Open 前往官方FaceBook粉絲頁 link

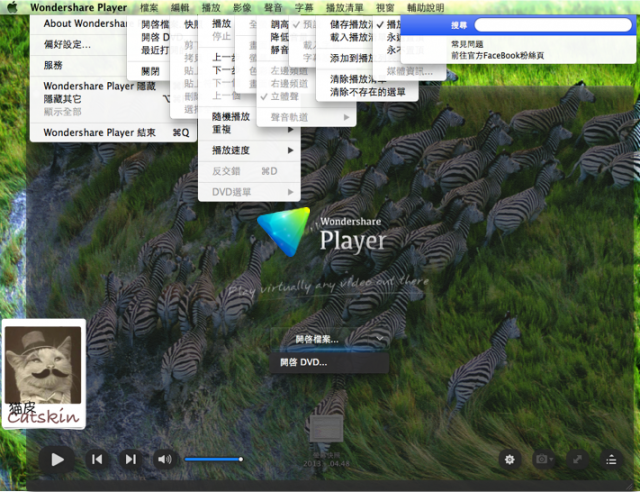click(x=497, y=56)
